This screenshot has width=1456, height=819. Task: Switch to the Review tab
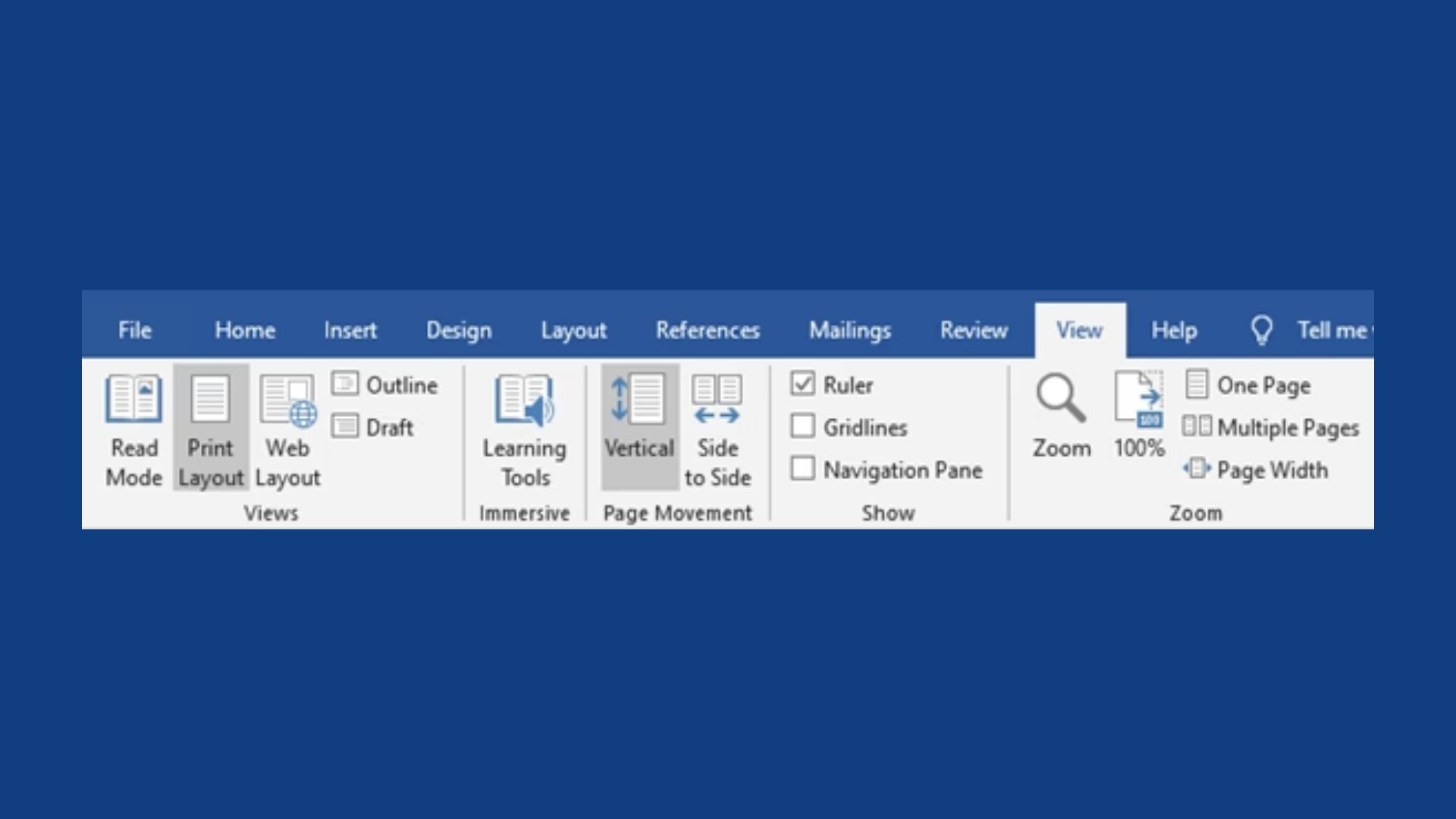pyautogui.click(x=974, y=331)
